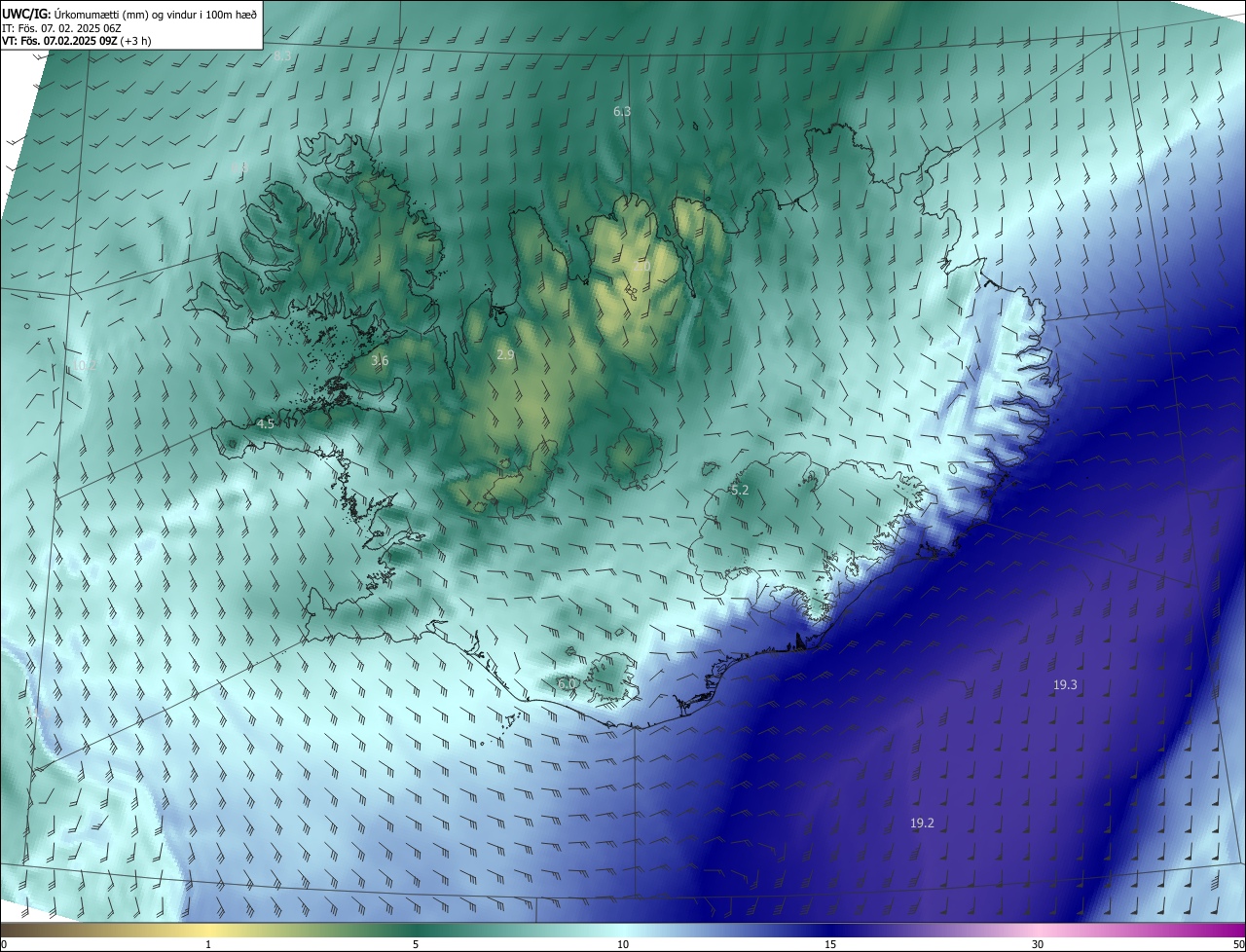This screenshot has height=952, width=1246.
Task: Click the 2.0 value label on the map
Action: pyautogui.click(x=641, y=266)
